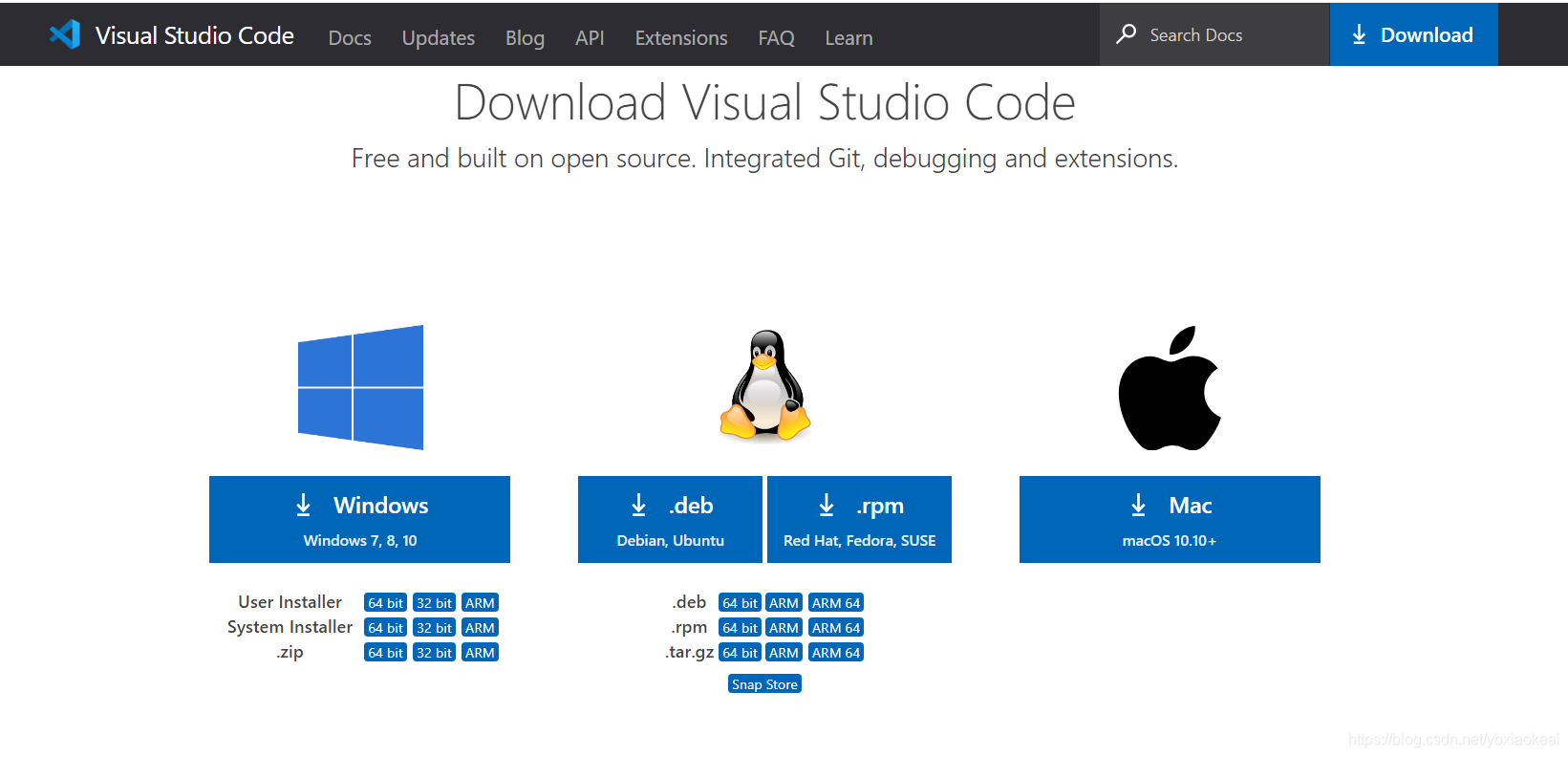Click the Visual Studio Code logo icon
Screen dimensions: 1568x757
tap(65, 34)
